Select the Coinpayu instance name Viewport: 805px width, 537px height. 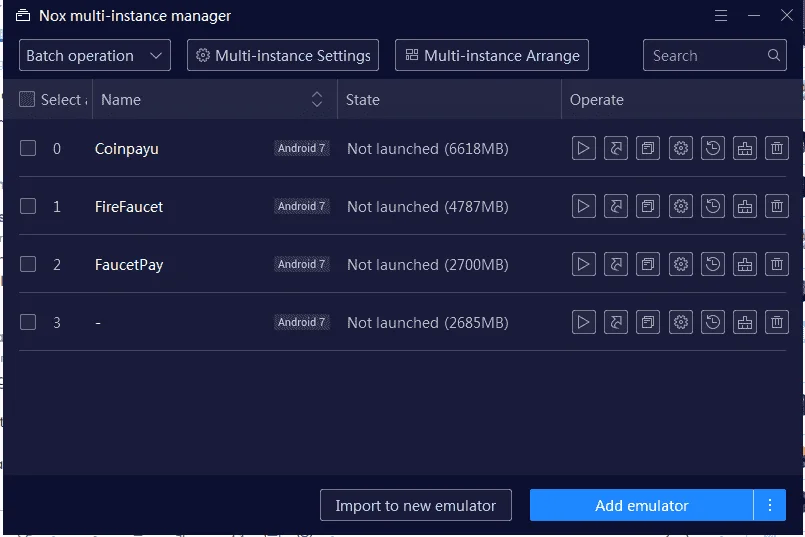127,149
